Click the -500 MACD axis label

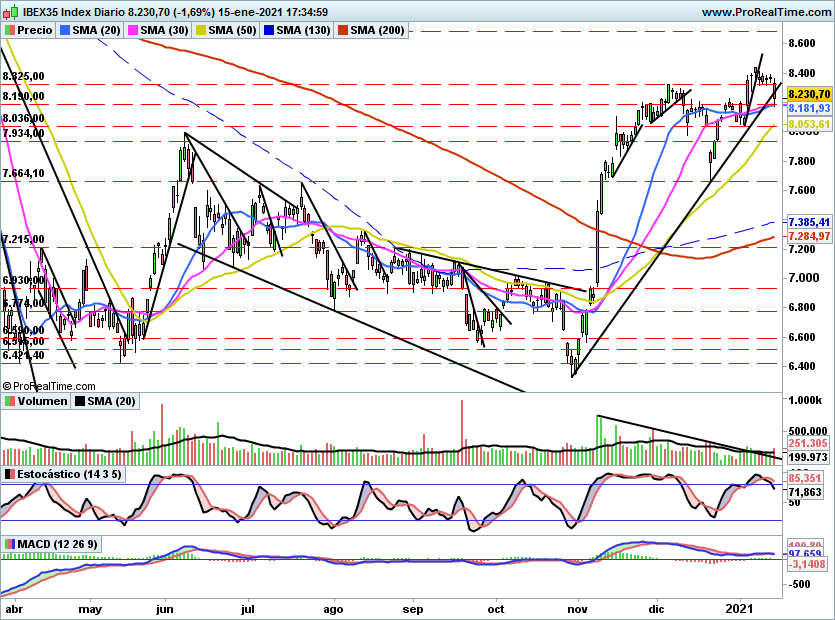coord(799,584)
